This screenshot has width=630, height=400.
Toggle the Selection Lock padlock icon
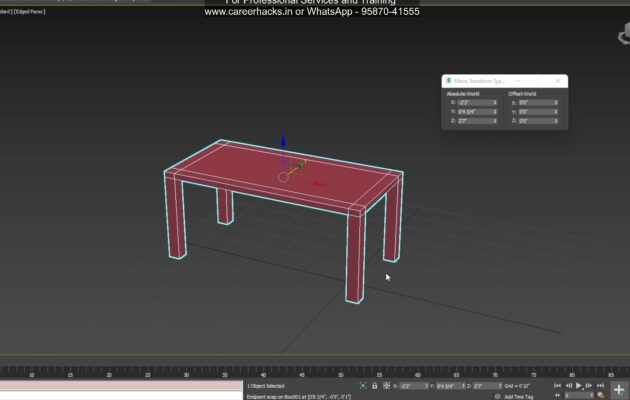[x=375, y=386]
